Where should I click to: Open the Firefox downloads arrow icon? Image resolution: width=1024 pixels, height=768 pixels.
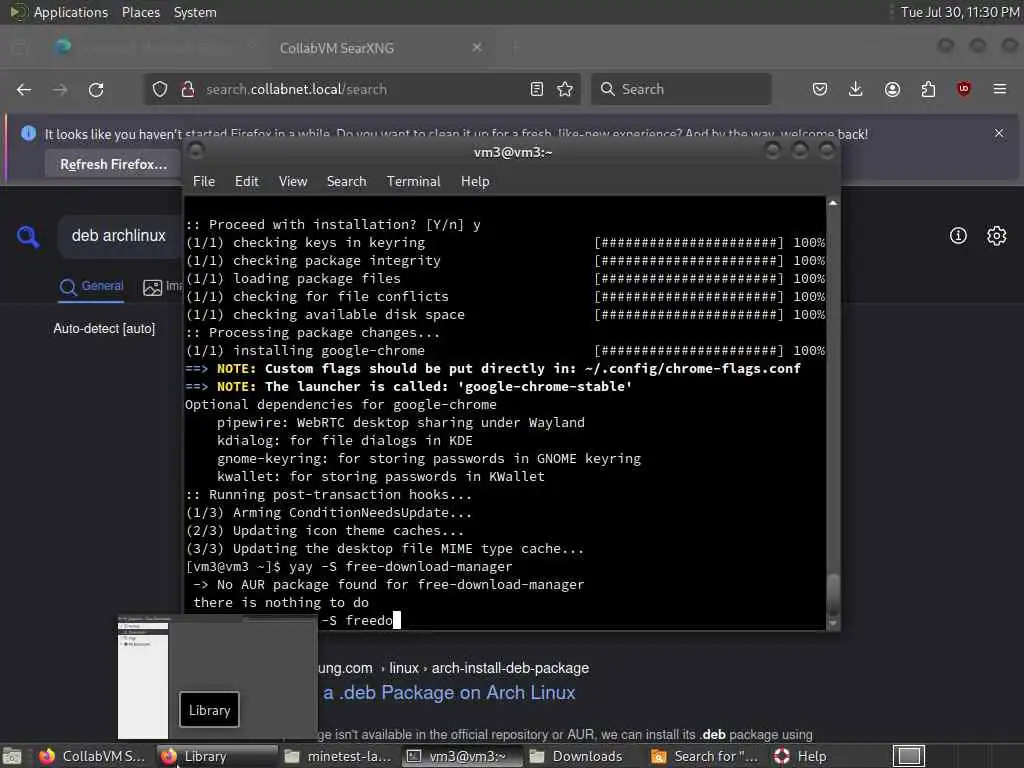point(856,89)
